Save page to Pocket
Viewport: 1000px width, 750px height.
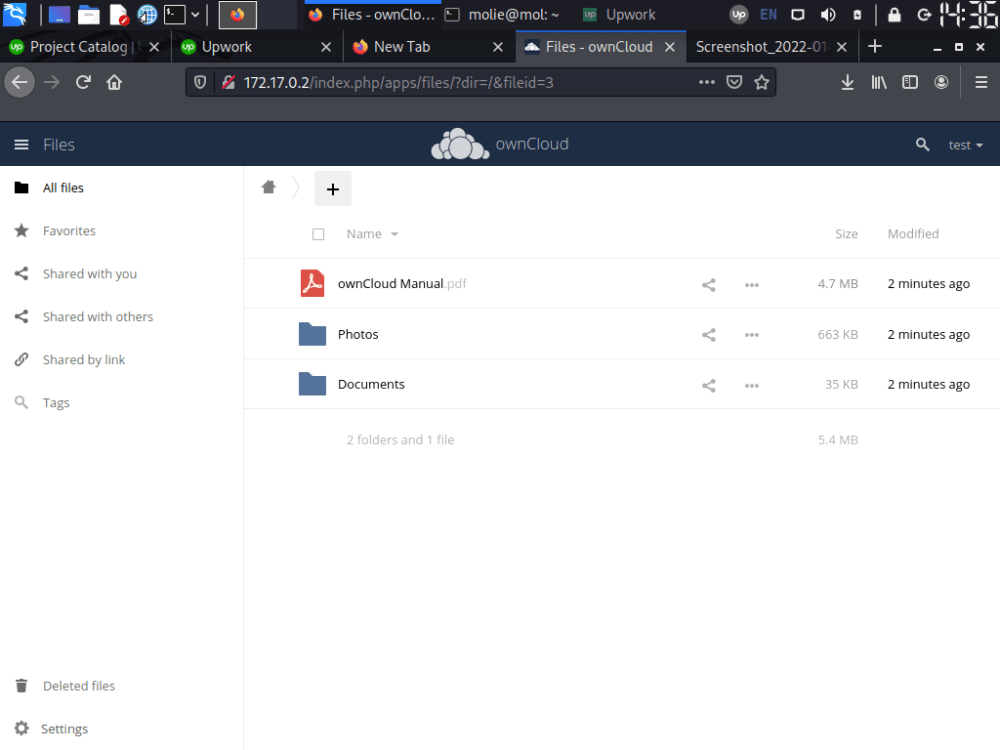[x=734, y=82]
